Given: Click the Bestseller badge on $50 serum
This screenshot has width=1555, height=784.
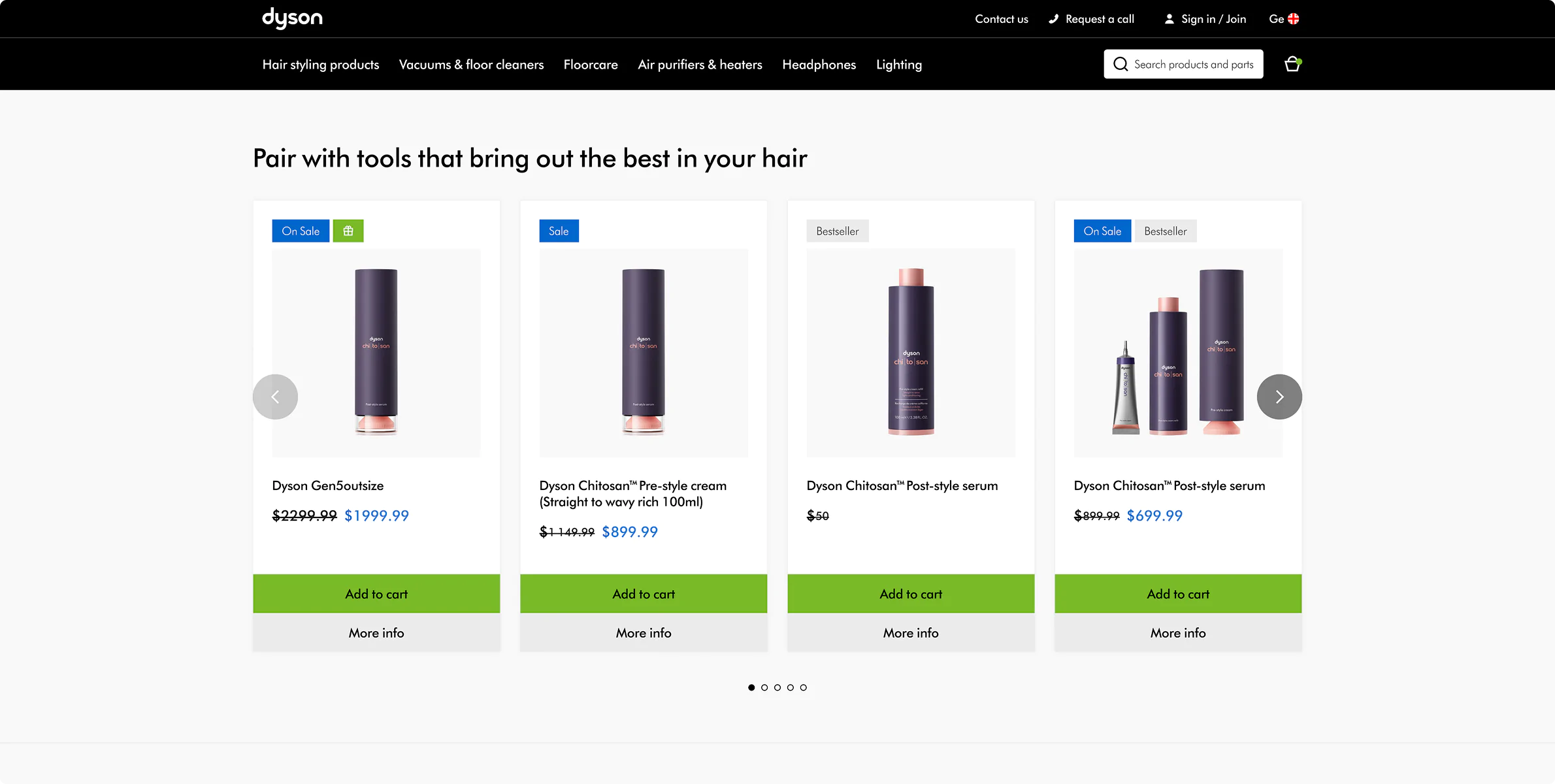Looking at the screenshot, I should [x=838, y=231].
